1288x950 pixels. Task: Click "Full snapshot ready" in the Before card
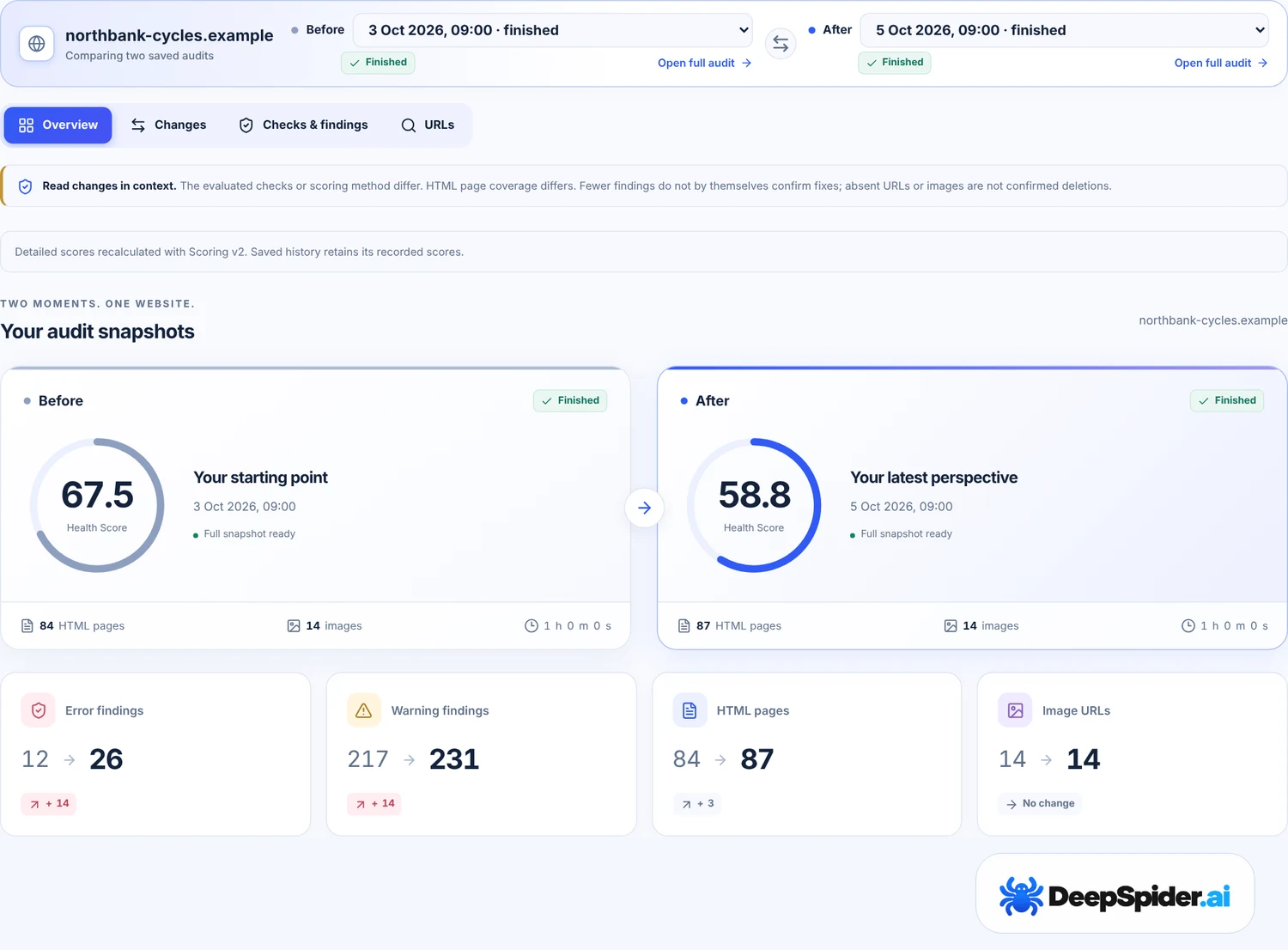pyautogui.click(x=249, y=534)
